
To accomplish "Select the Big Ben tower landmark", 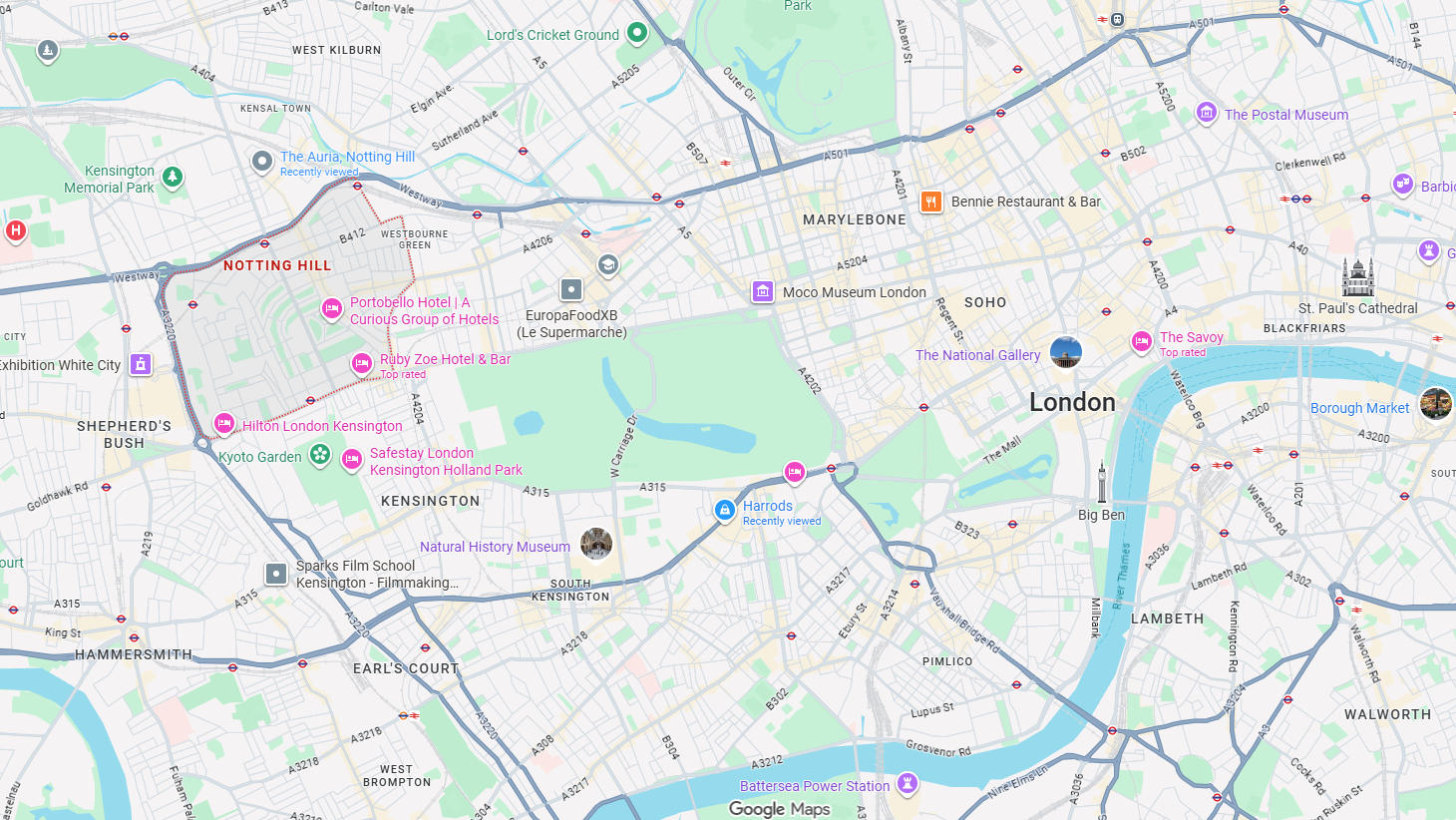I will tap(1102, 483).
